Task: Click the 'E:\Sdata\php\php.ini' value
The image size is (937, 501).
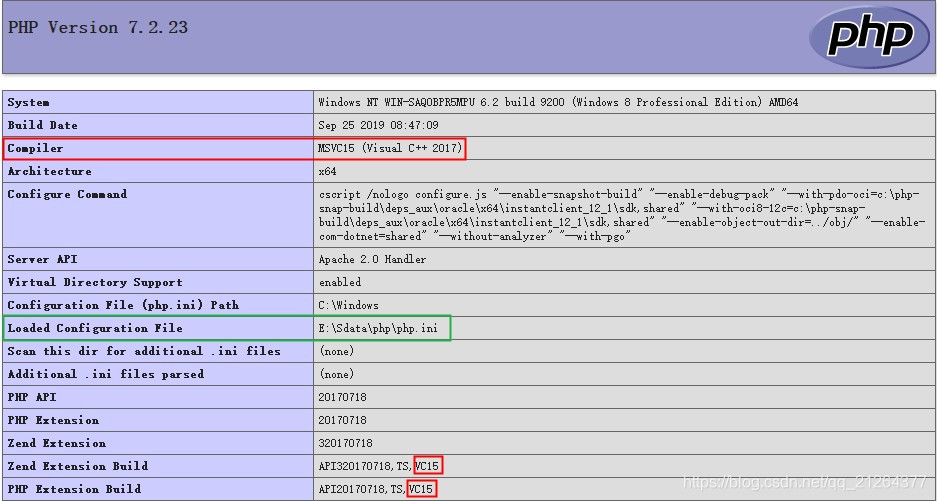Action: pyautogui.click(x=378, y=328)
